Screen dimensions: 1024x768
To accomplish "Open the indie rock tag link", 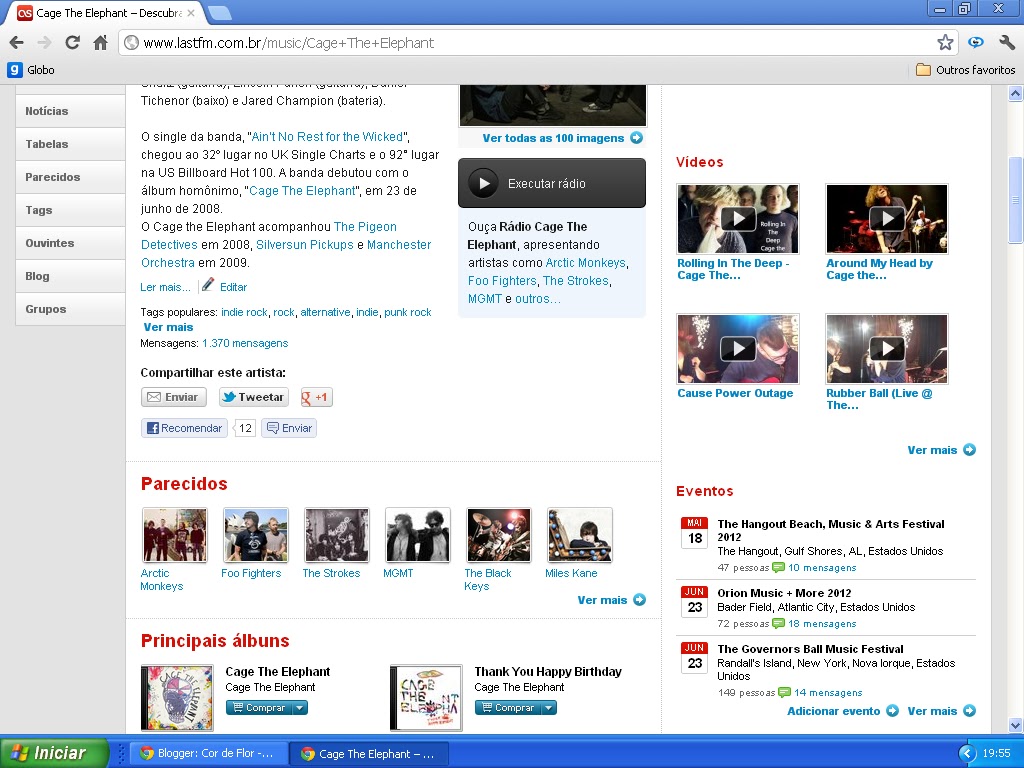I will (x=244, y=312).
